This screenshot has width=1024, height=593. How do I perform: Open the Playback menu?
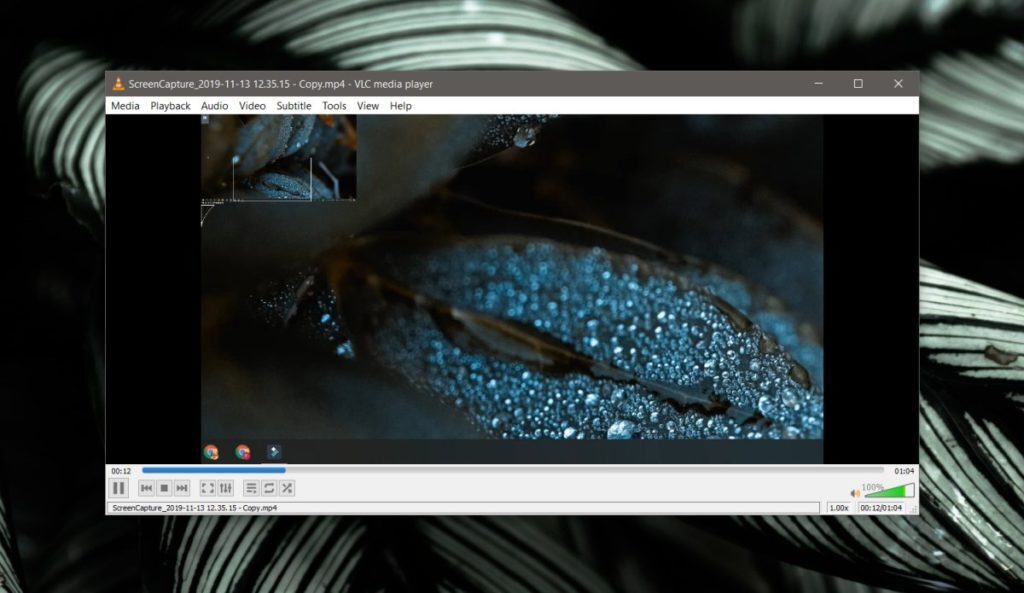[170, 106]
